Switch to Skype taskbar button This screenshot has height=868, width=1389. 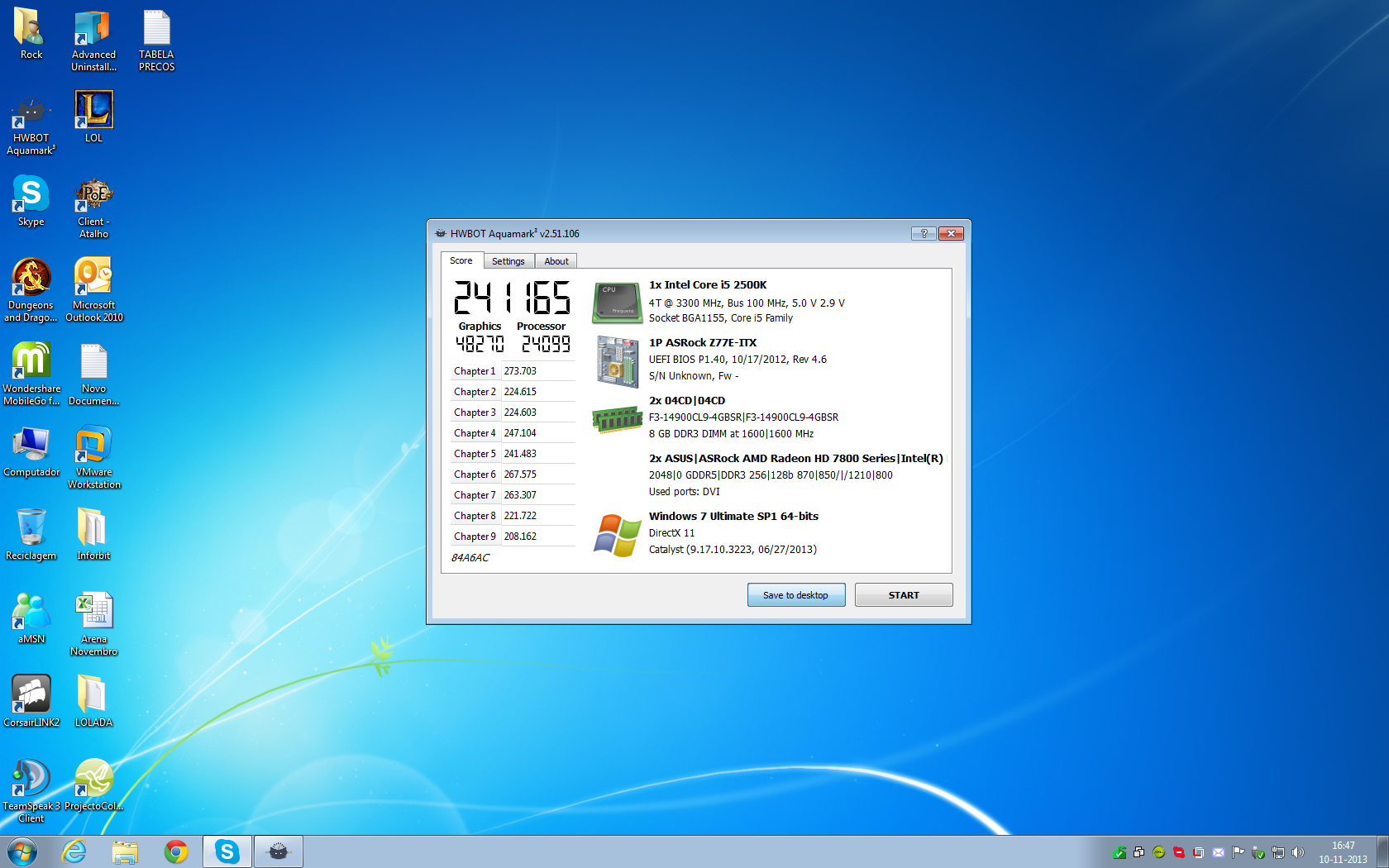tap(227, 851)
